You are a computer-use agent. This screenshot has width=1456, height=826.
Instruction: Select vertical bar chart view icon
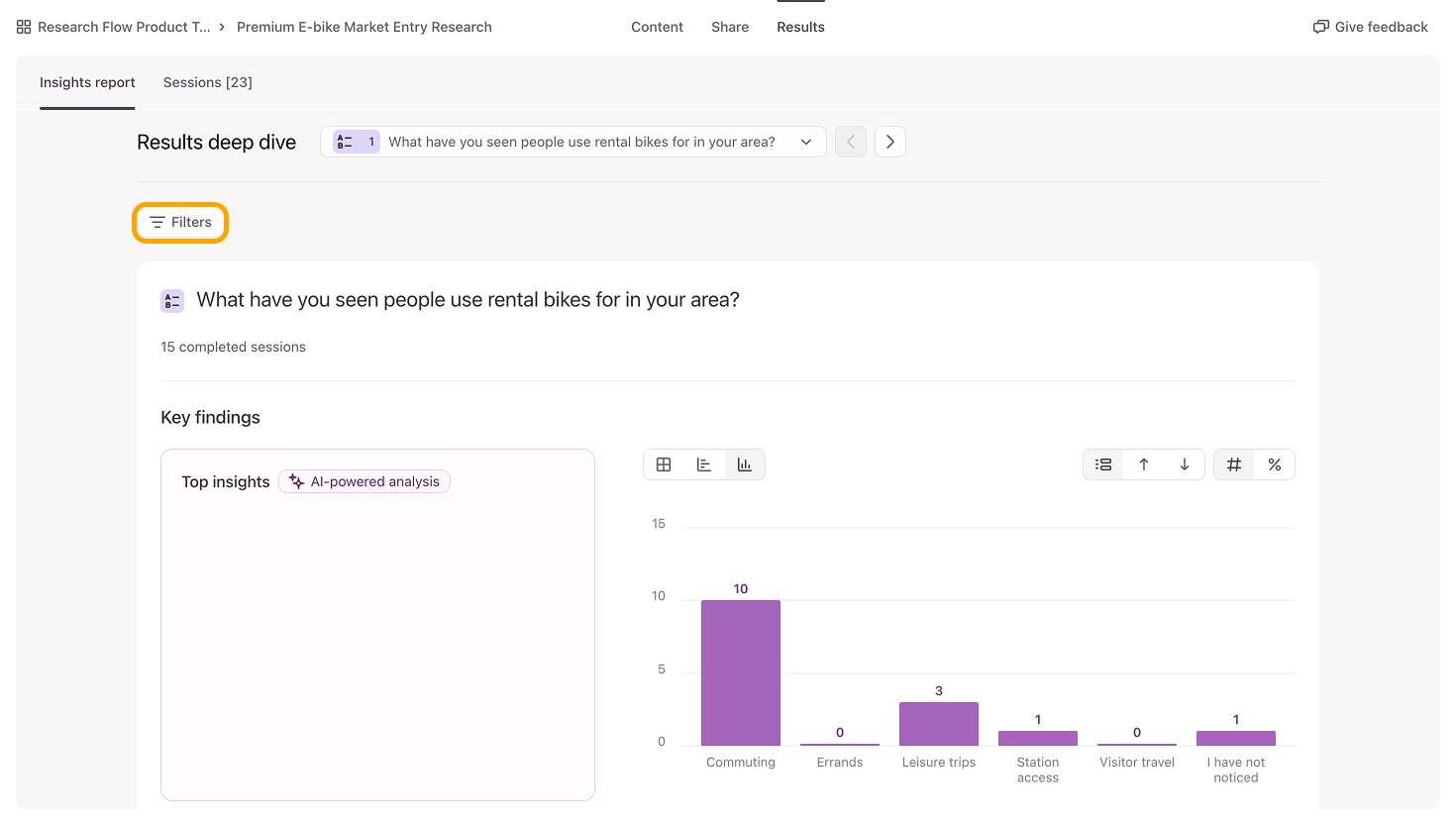pyautogui.click(x=745, y=465)
